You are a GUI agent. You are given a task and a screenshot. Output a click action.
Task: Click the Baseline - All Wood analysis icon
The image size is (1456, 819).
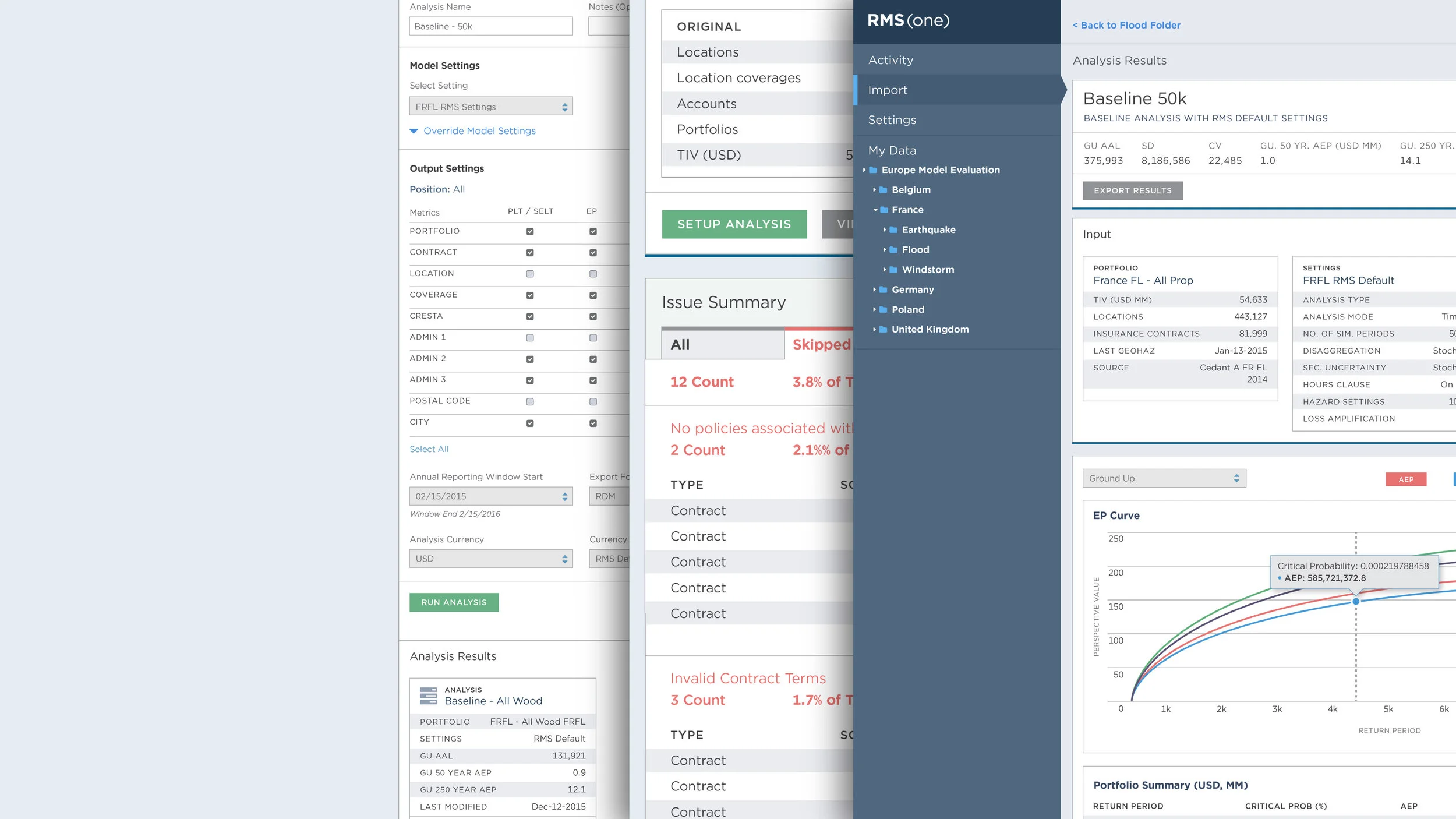[428, 696]
